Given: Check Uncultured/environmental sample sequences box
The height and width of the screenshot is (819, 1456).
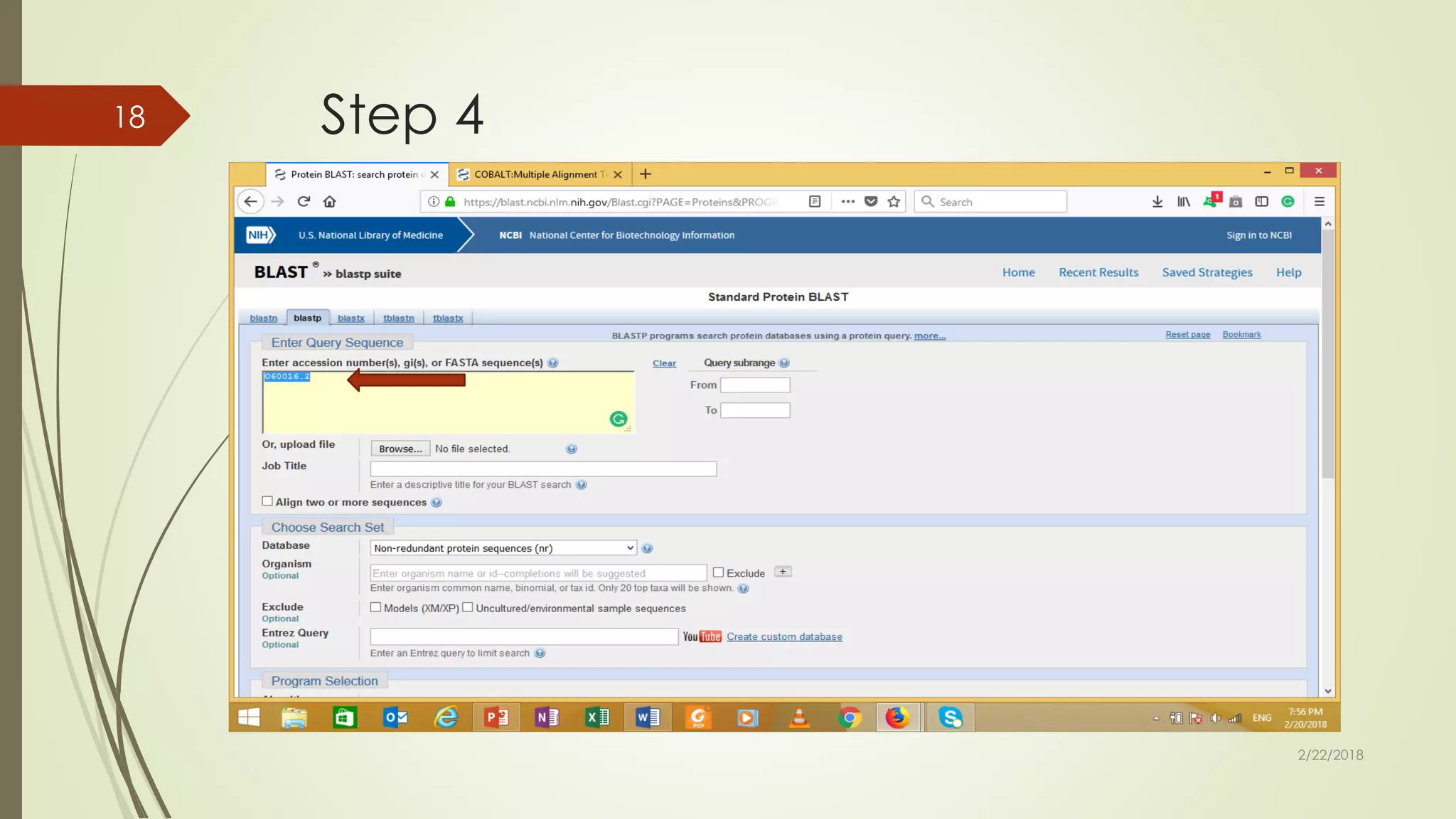Looking at the screenshot, I should click(x=468, y=608).
